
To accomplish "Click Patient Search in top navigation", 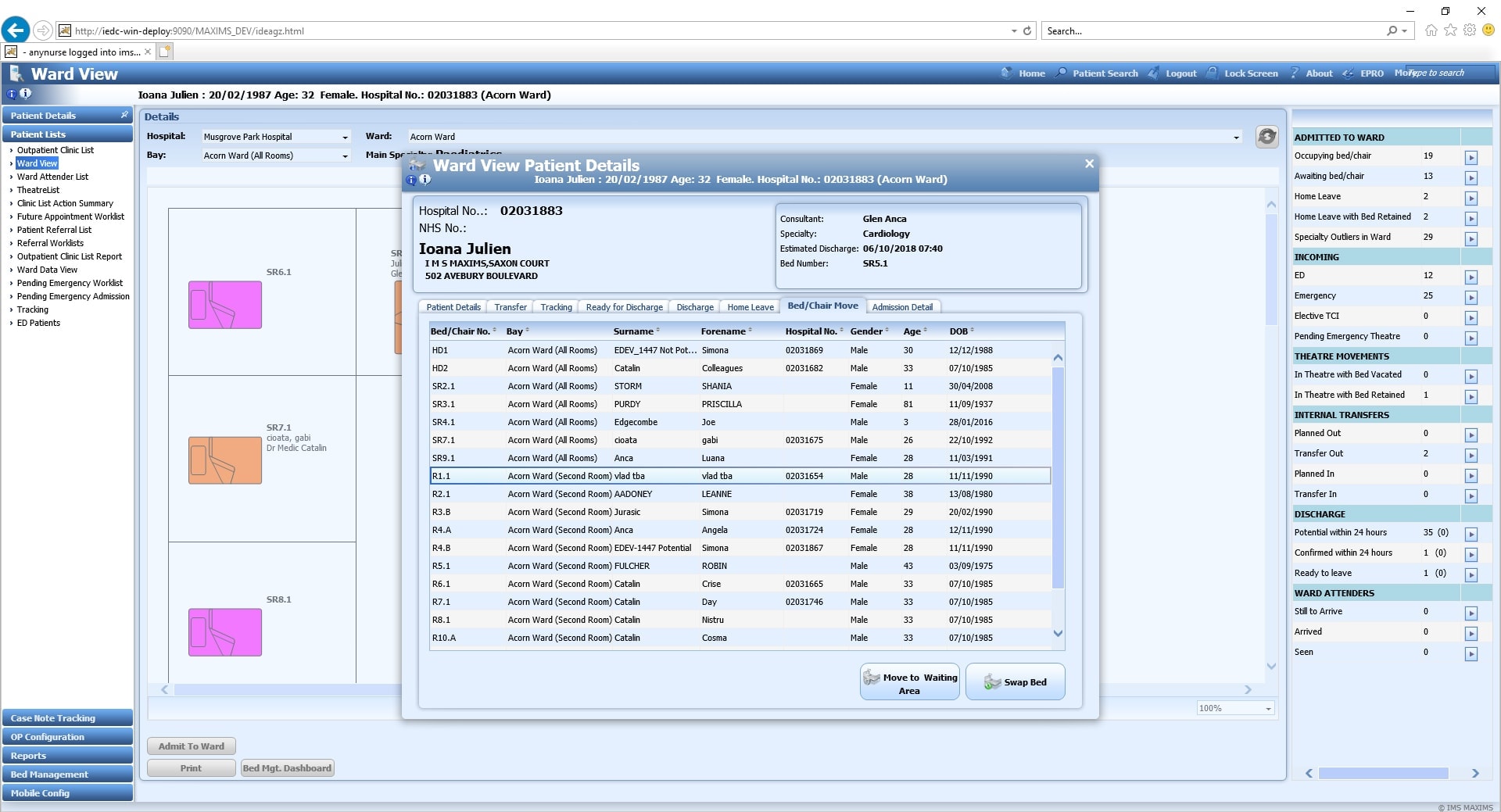I will pyautogui.click(x=1105, y=73).
